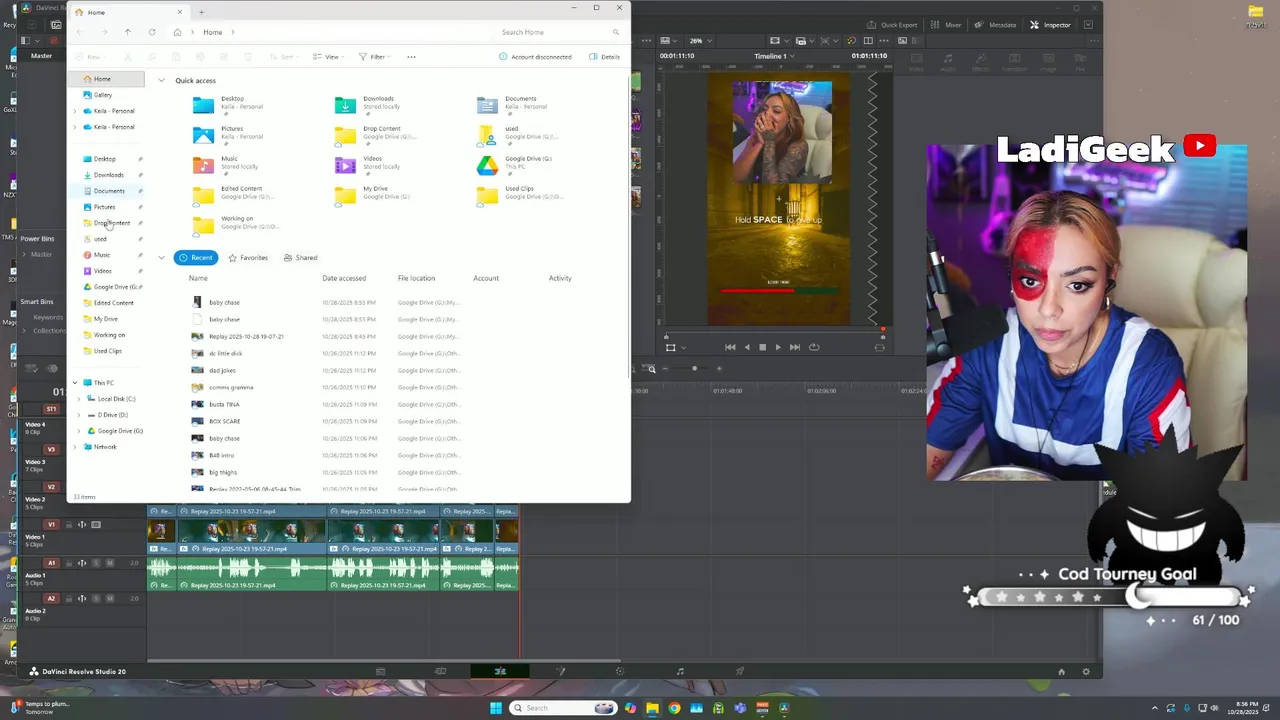Click the File Explorer up-arrow navigation button
This screenshot has height=720, width=1280.
pyautogui.click(x=128, y=32)
